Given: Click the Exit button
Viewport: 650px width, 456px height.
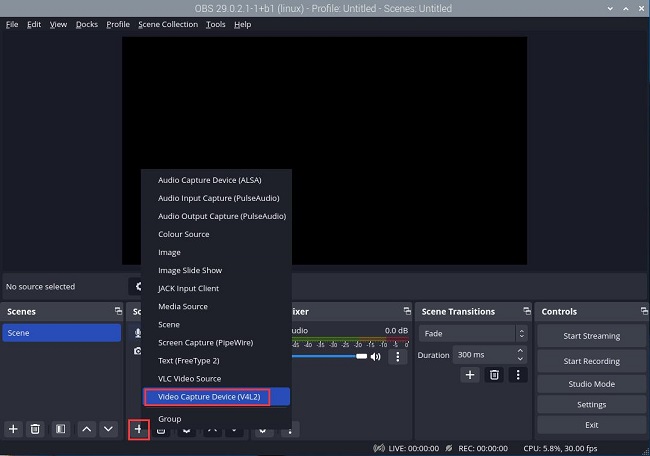Looking at the screenshot, I should click(x=592, y=425).
